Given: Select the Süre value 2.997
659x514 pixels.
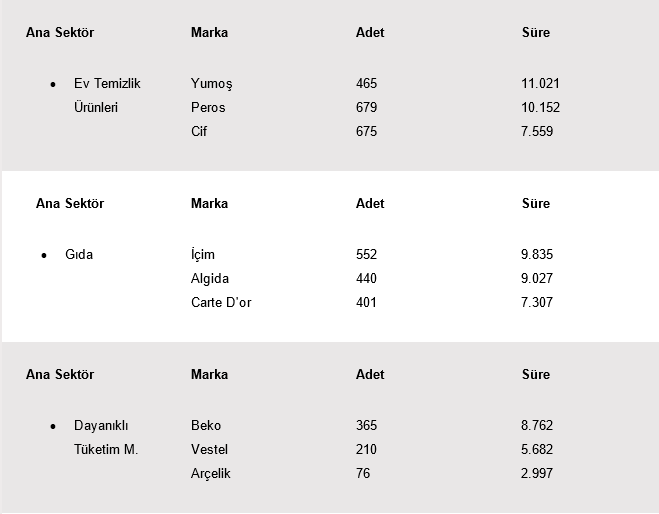Looking at the screenshot, I should pos(537,474).
